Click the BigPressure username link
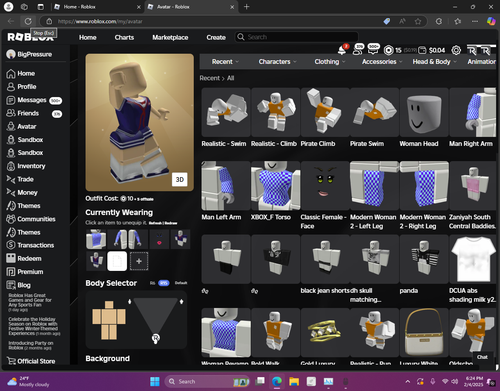This screenshot has width=500, height=391. tap(34, 54)
